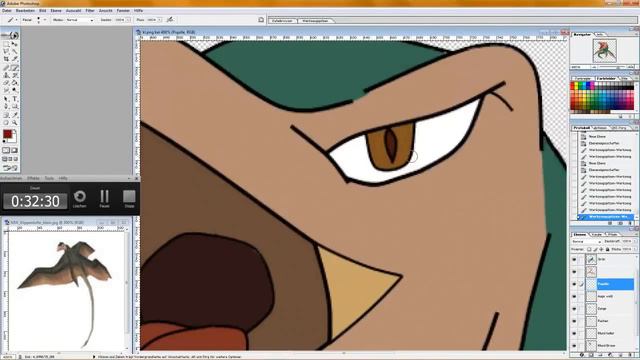Toggle lock transparent pixels in Layers panel
The height and width of the screenshot is (360, 640).
point(589,249)
